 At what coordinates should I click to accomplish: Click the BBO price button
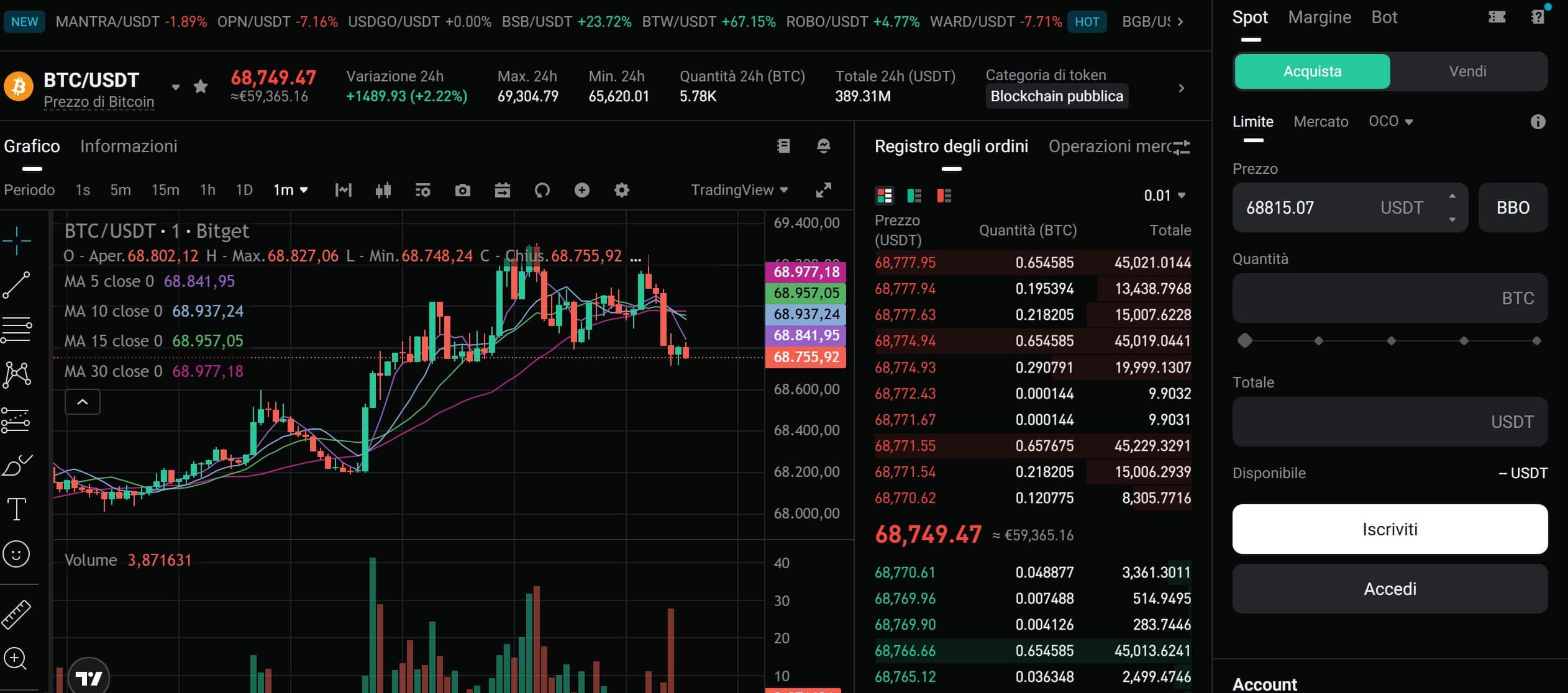tap(1512, 207)
